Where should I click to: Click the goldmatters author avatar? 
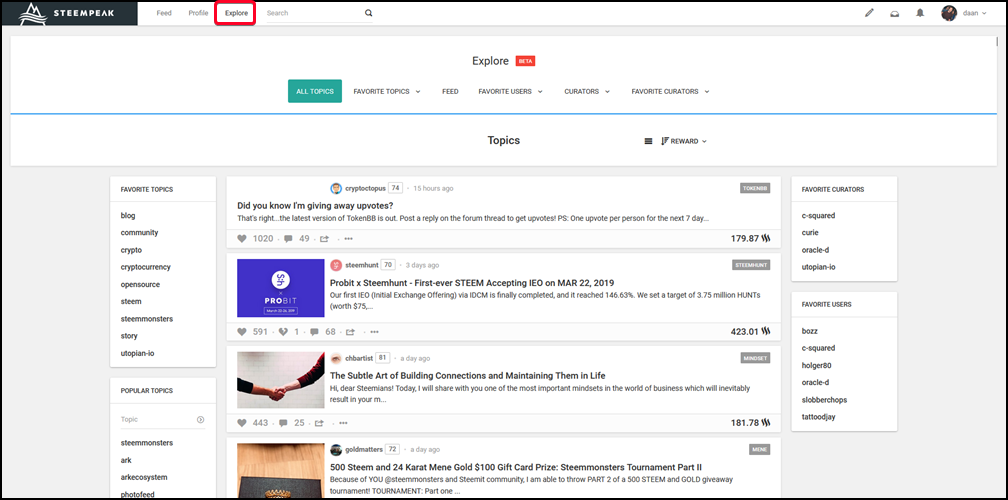pyautogui.click(x=336, y=449)
